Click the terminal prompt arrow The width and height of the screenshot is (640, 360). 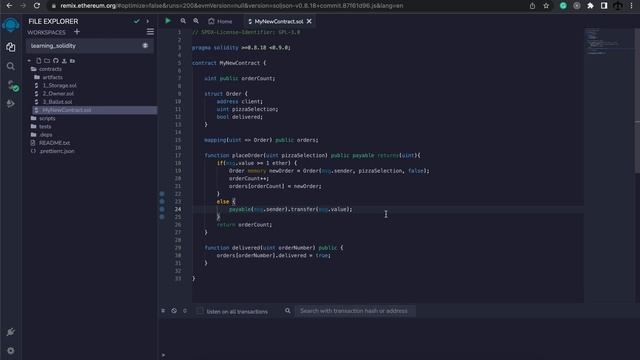163,355
